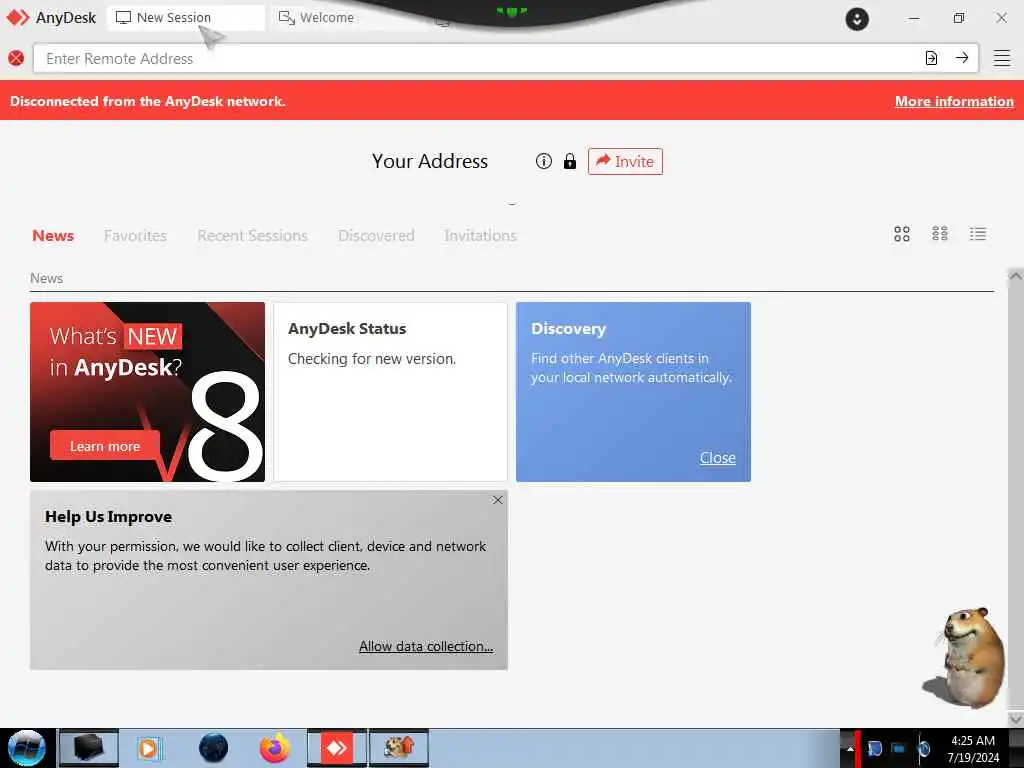This screenshot has height=768, width=1024.
Task: Click Learn more on What's New card
Action: pyautogui.click(x=104, y=446)
